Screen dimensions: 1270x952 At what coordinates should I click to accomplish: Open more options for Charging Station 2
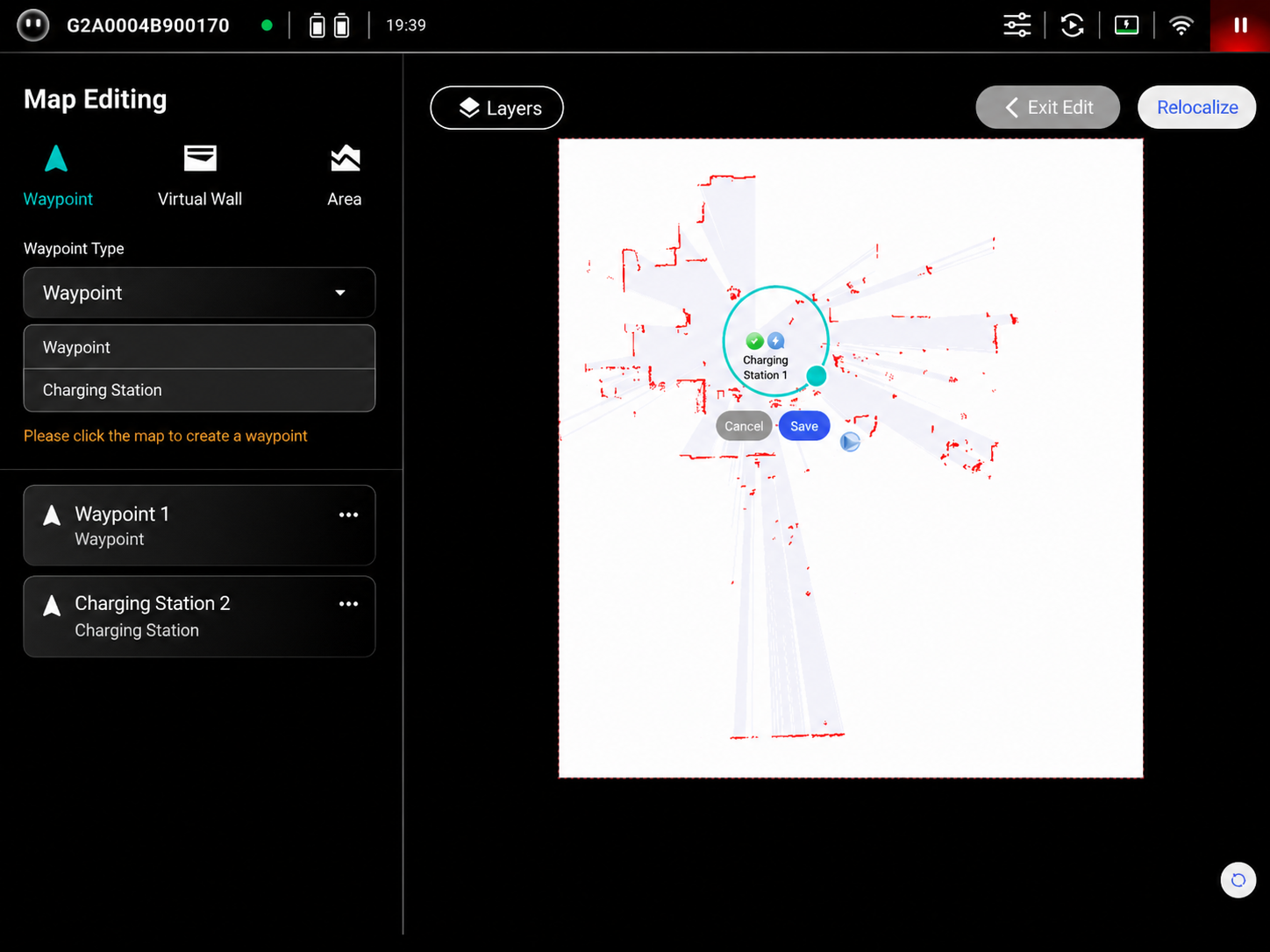(x=348, y=604)
